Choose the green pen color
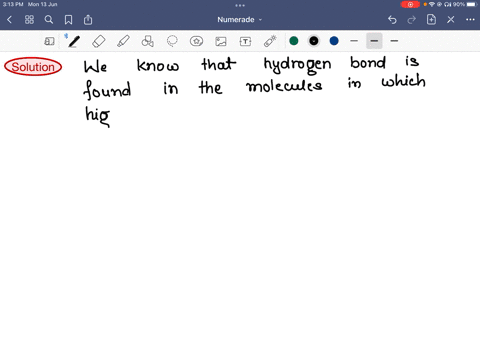 coord(294,41)
